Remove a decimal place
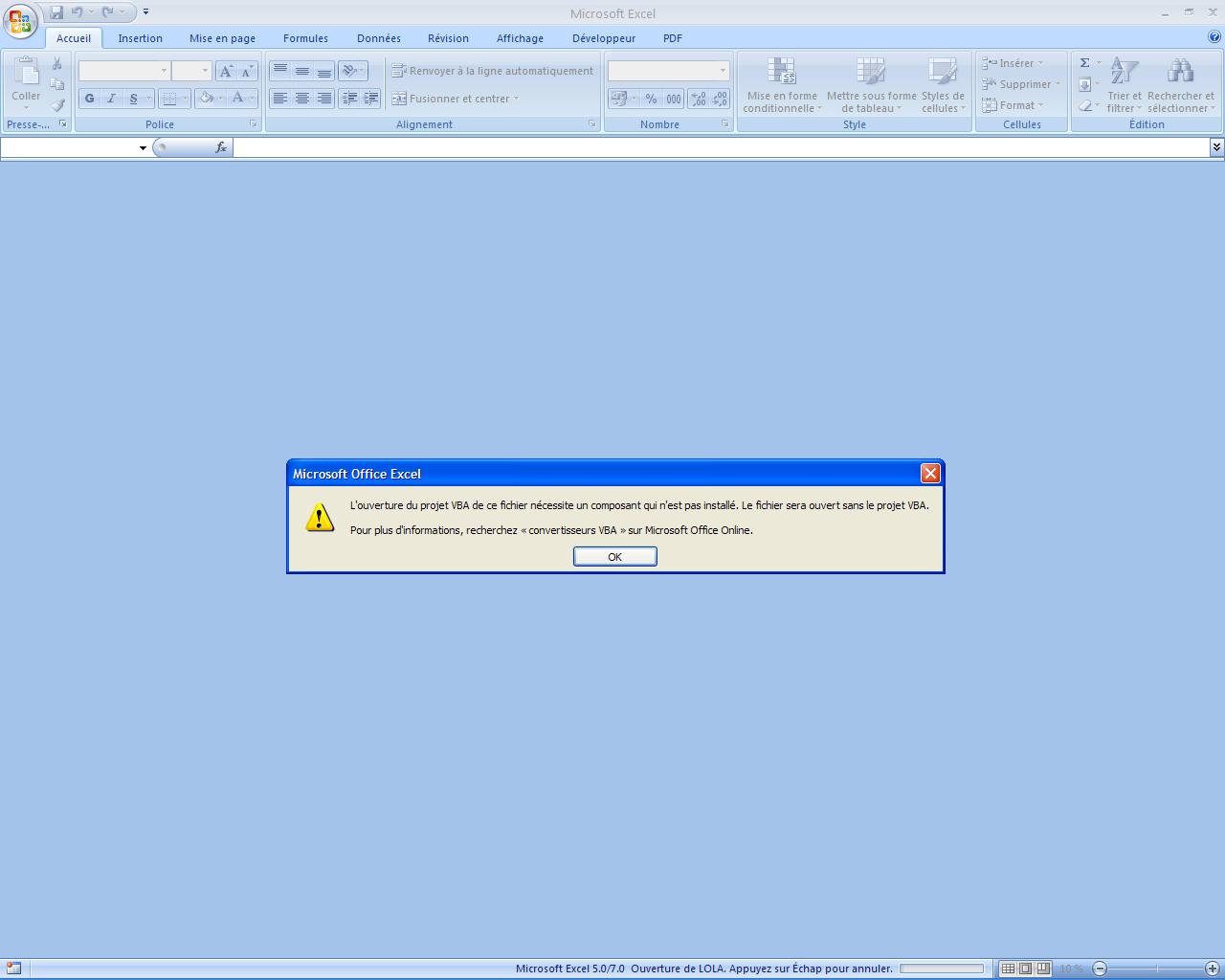 [x=720, y=98]
